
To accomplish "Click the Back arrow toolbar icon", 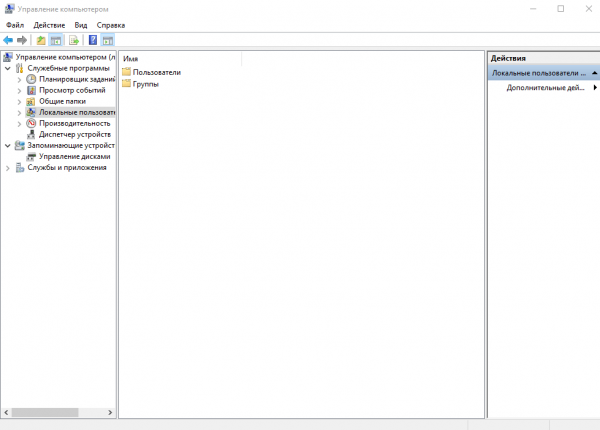I will point(8,40).
